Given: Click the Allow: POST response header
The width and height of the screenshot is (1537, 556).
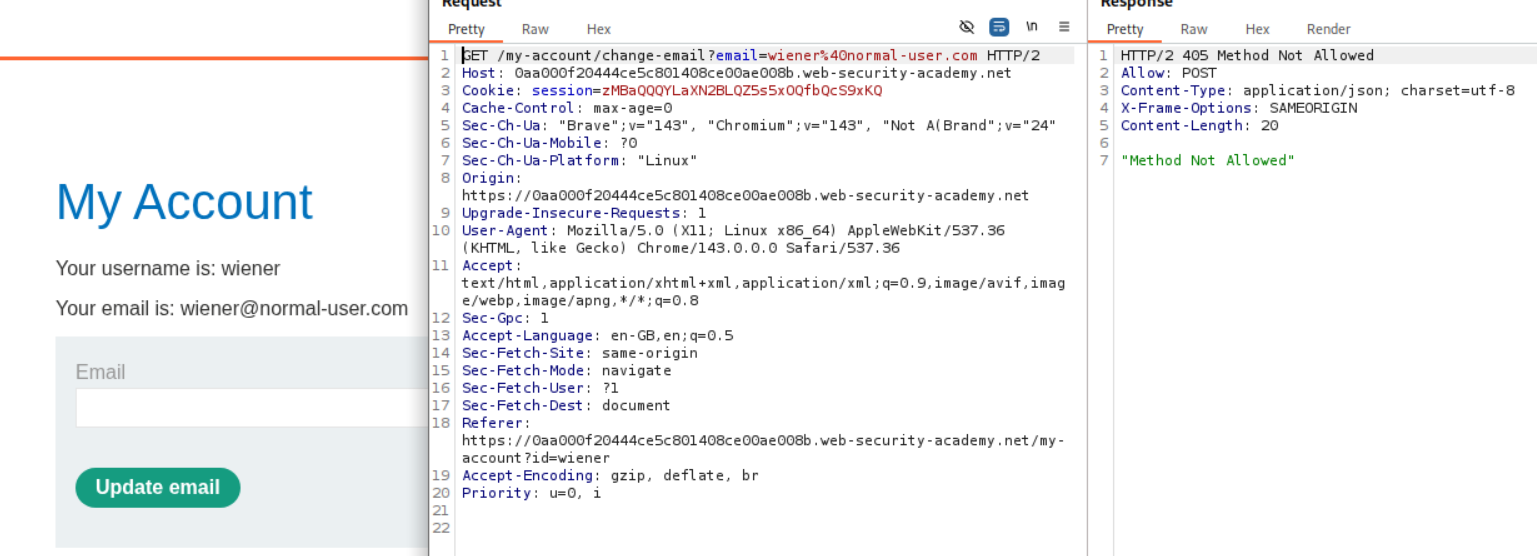Looking at the screenshot, I should pyautogui.click(x=1168, y=73).
